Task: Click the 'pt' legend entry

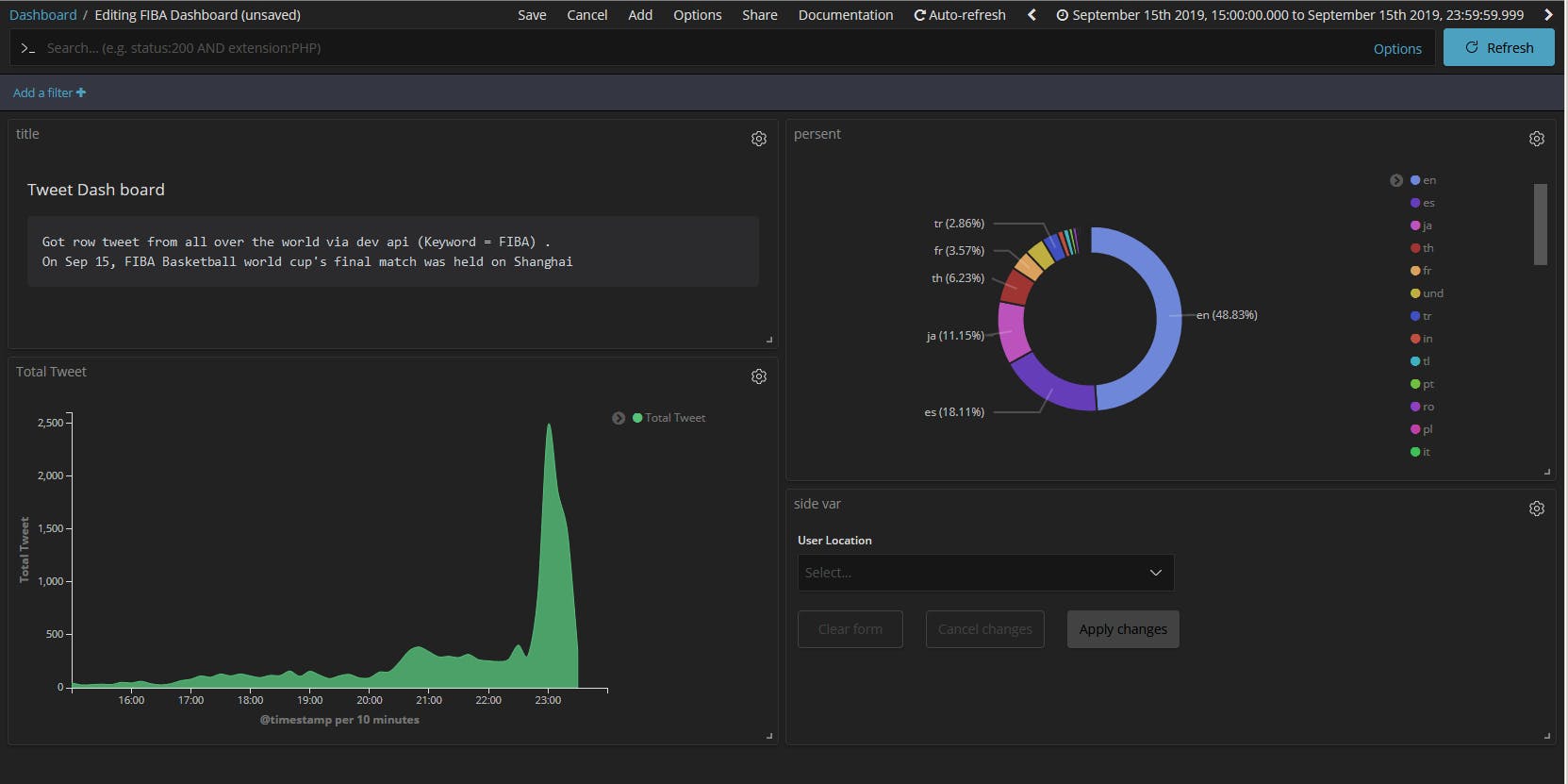Action: click(x=1423, y=384)
